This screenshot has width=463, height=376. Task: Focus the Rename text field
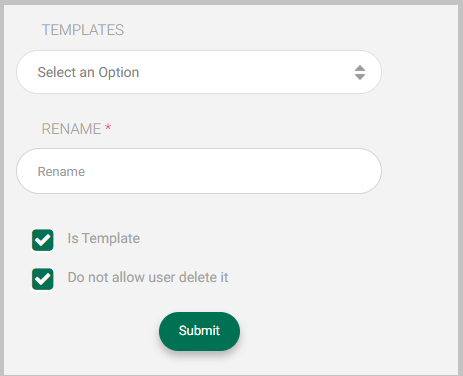click(x=199, y=171)
